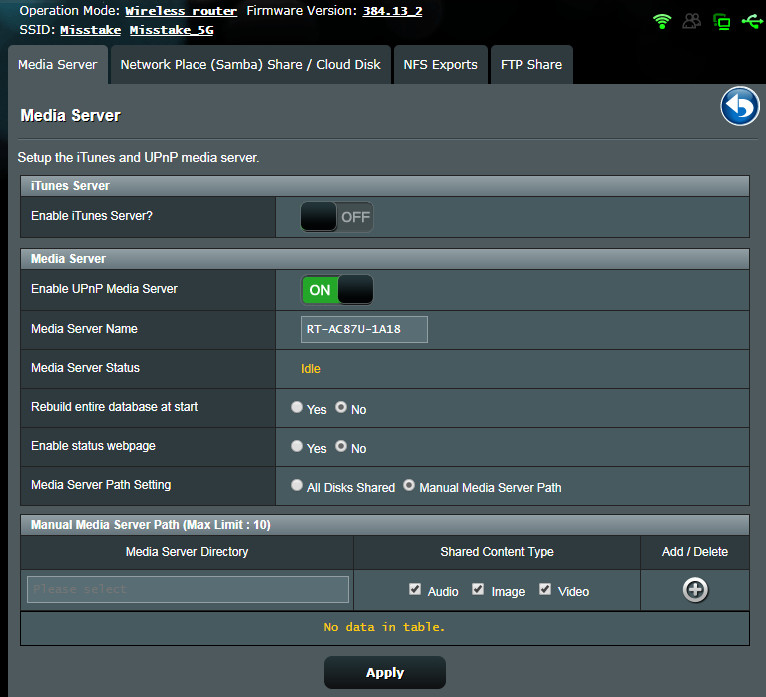Click the network map monitor icon
Screen dimensions: 766x697
coord(721,21)
